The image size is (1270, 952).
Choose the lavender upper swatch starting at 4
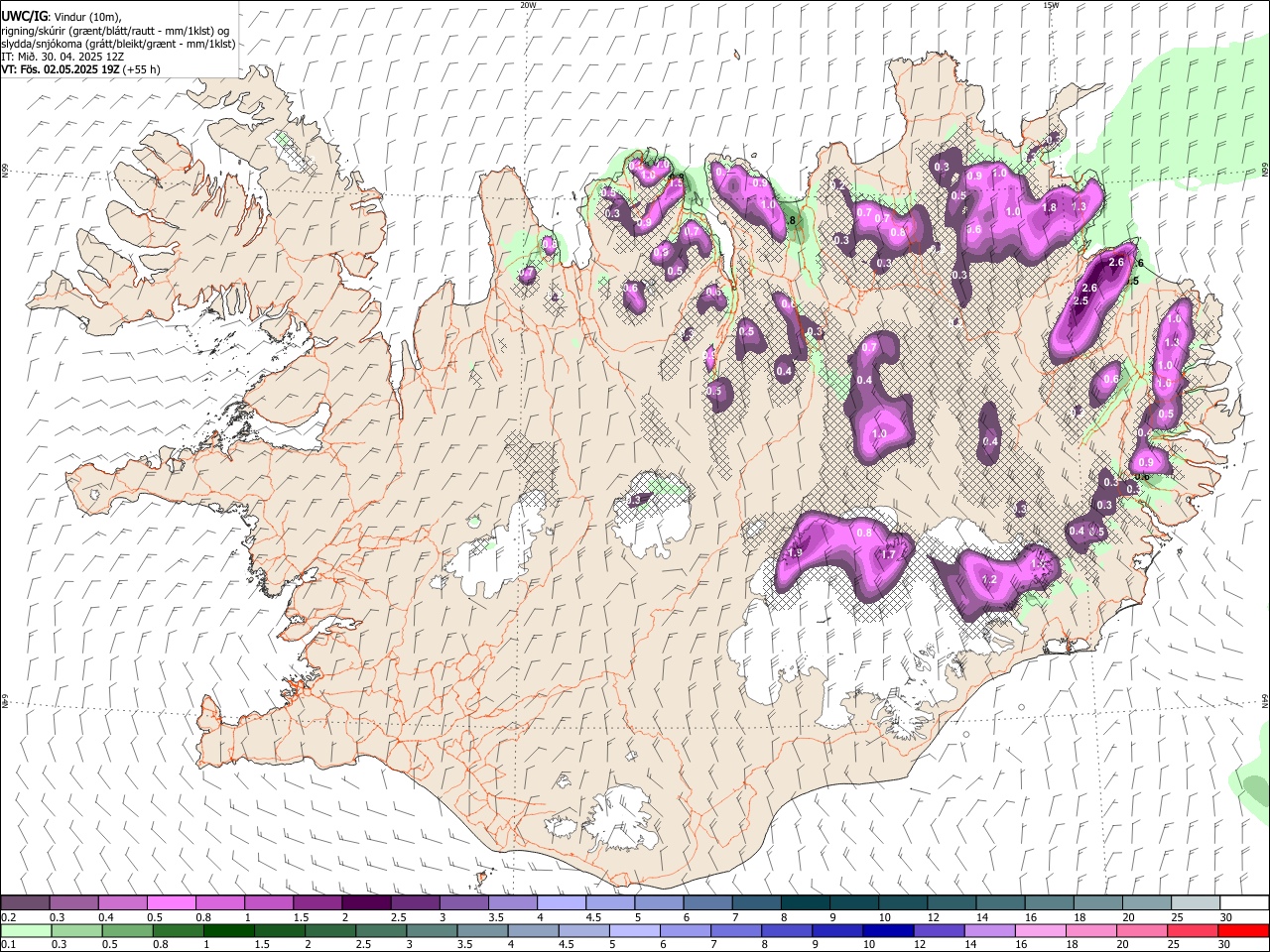pos(562,902)
